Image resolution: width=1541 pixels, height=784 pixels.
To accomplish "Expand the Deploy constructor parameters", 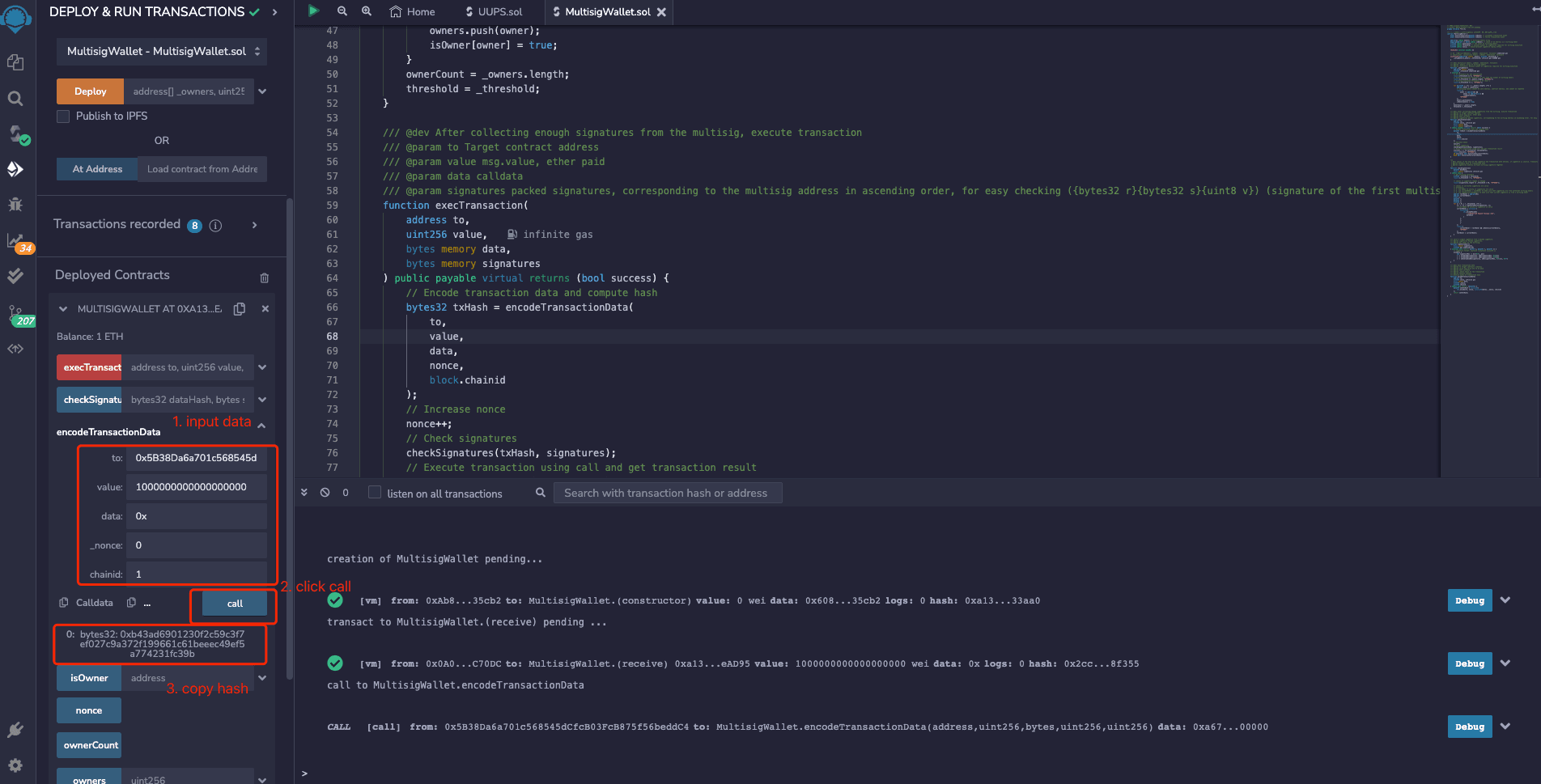I will coord(262,91).
